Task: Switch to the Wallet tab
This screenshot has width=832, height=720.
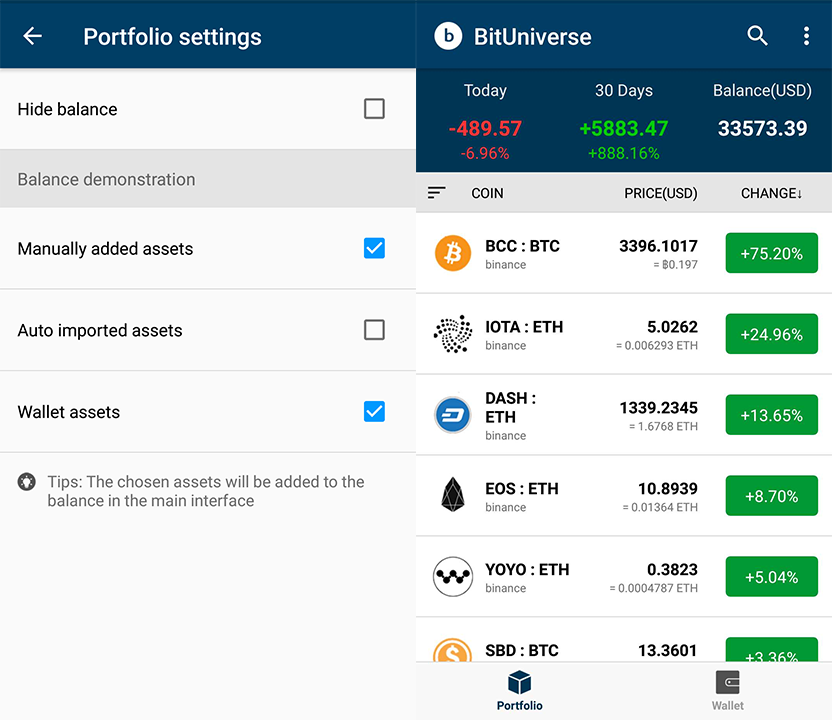Action: [727, 690]
